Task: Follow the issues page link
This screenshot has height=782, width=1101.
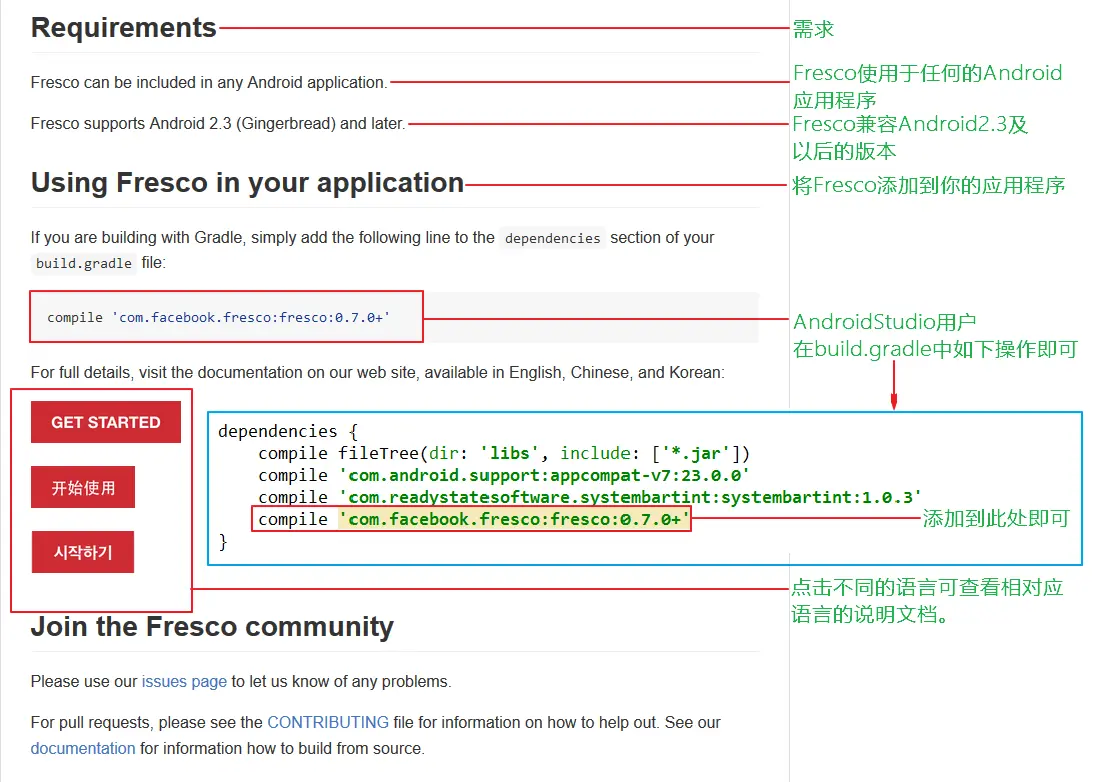Action: point(184,682)
